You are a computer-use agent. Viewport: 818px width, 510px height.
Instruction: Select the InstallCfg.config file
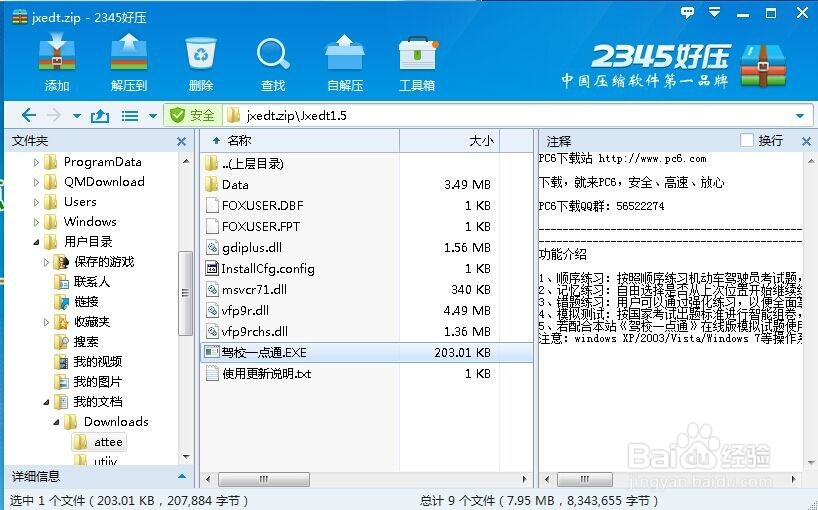pyautogui.click(x=367, y=269)
